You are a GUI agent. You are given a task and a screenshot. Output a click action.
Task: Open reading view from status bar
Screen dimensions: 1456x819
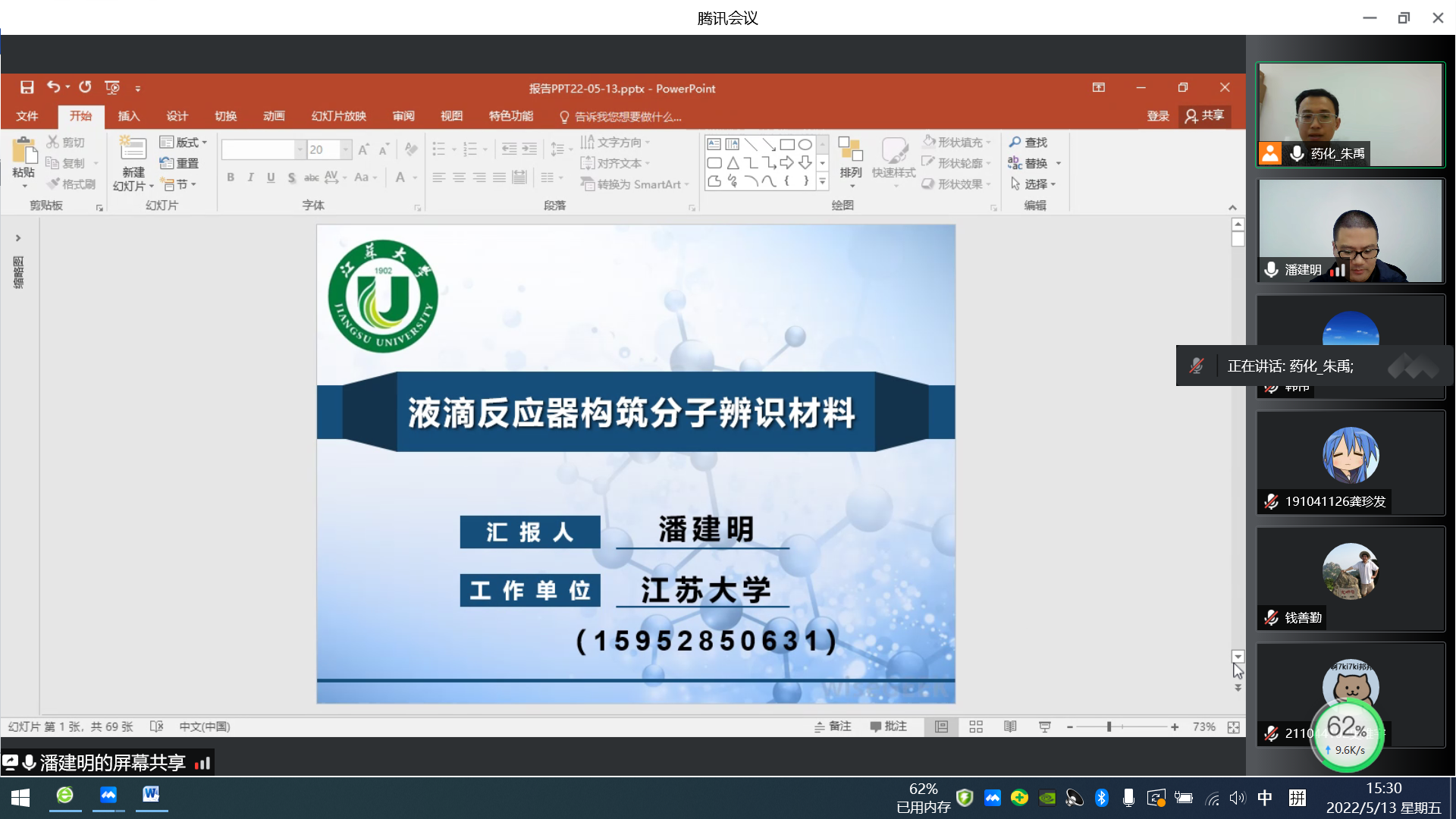click(x=1010, y=726)
